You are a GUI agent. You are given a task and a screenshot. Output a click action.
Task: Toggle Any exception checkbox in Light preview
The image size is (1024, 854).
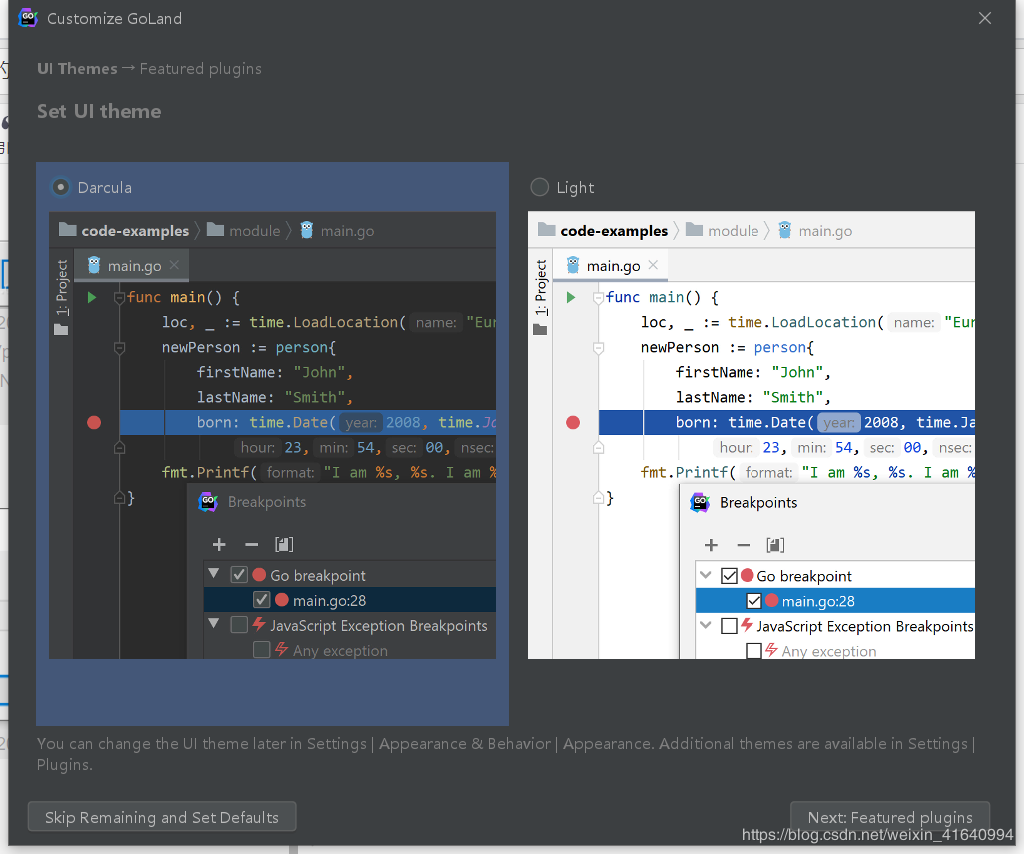[754, 650]
